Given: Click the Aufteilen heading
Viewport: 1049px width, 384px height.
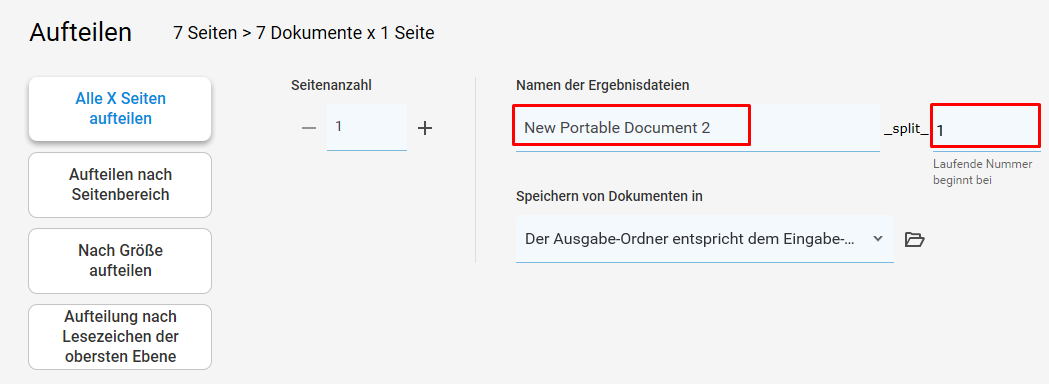Looking at the screenshot, I should [80, 33].
